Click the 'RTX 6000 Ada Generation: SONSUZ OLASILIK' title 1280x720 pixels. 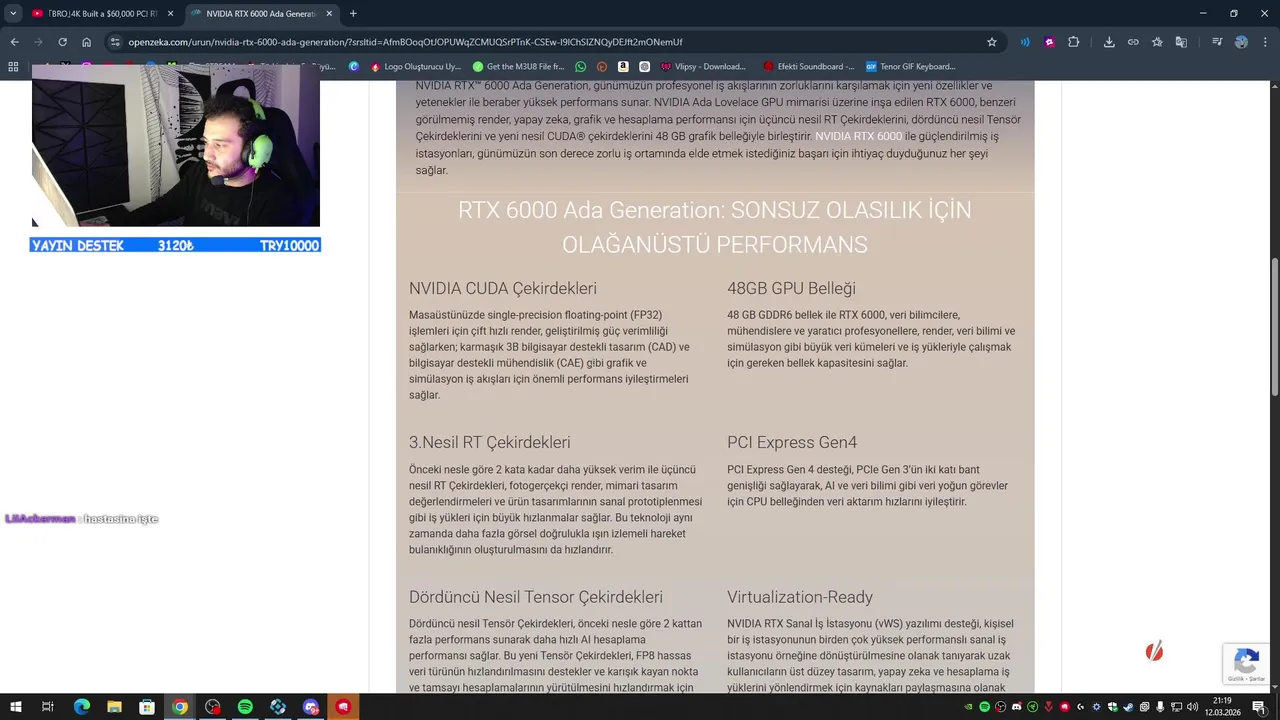click(714, 227)
